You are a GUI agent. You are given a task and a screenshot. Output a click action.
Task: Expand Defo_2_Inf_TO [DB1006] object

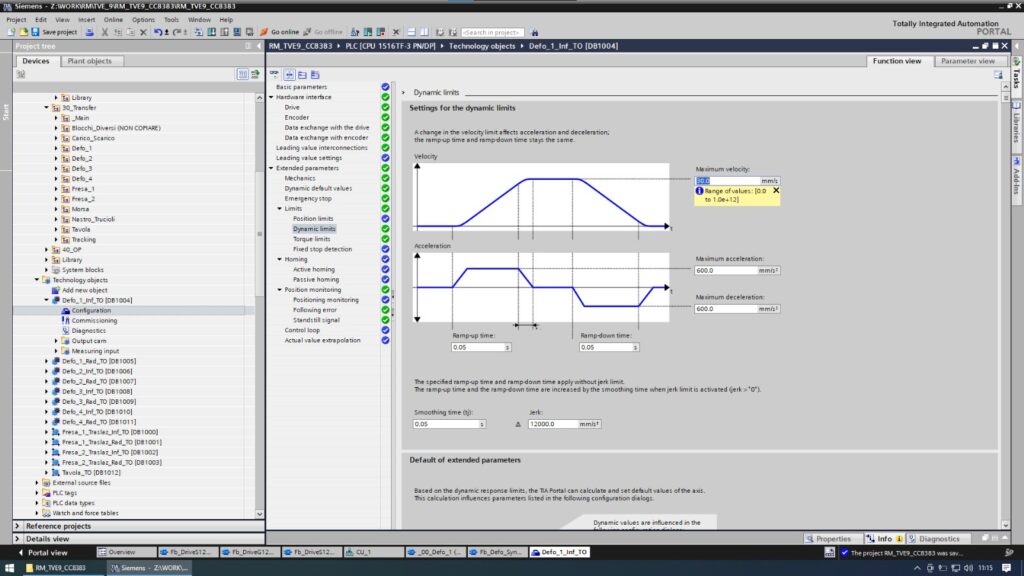pos(46,371)
